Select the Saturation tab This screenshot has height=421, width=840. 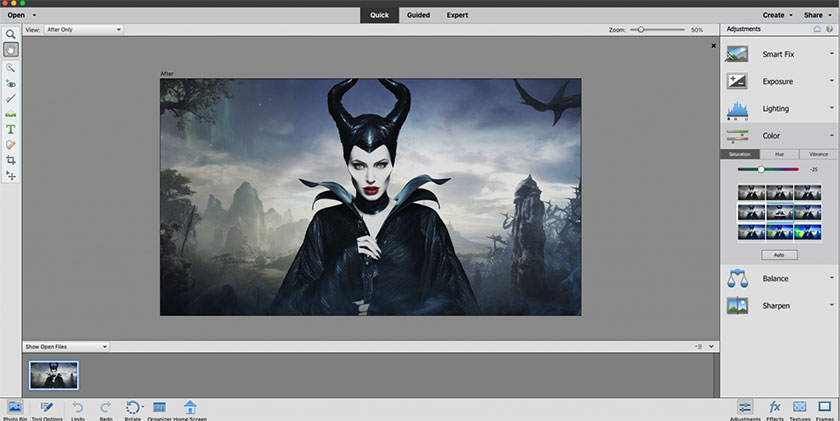click(x=740, y=154)
